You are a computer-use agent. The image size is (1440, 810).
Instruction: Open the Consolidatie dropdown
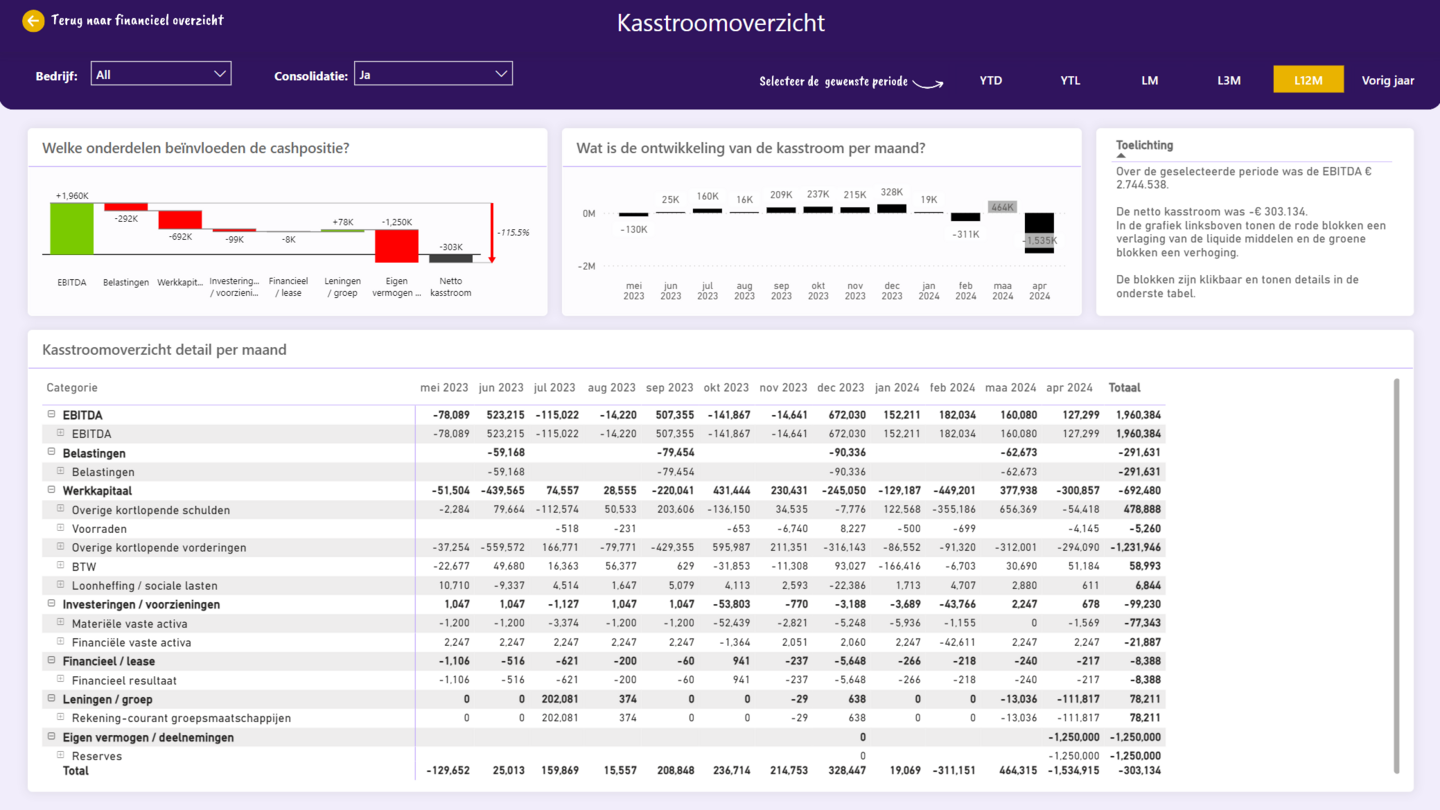[x=433, y=74]
